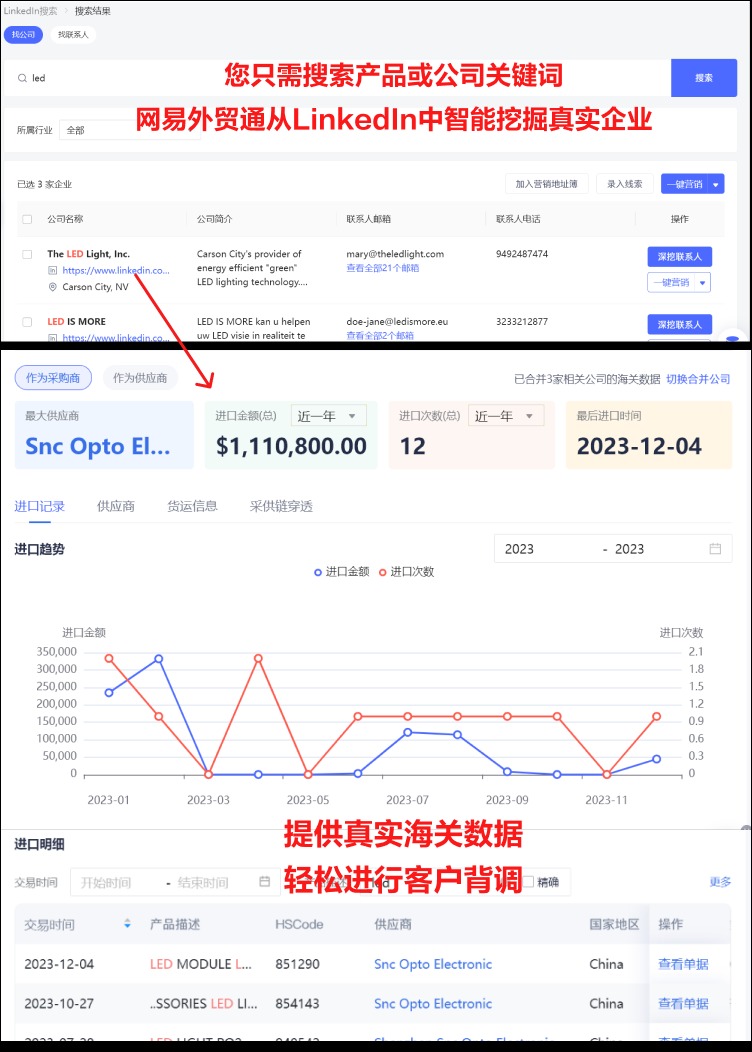Open the 供应商 tab
752x1052 pixels.
pos(115,507)
